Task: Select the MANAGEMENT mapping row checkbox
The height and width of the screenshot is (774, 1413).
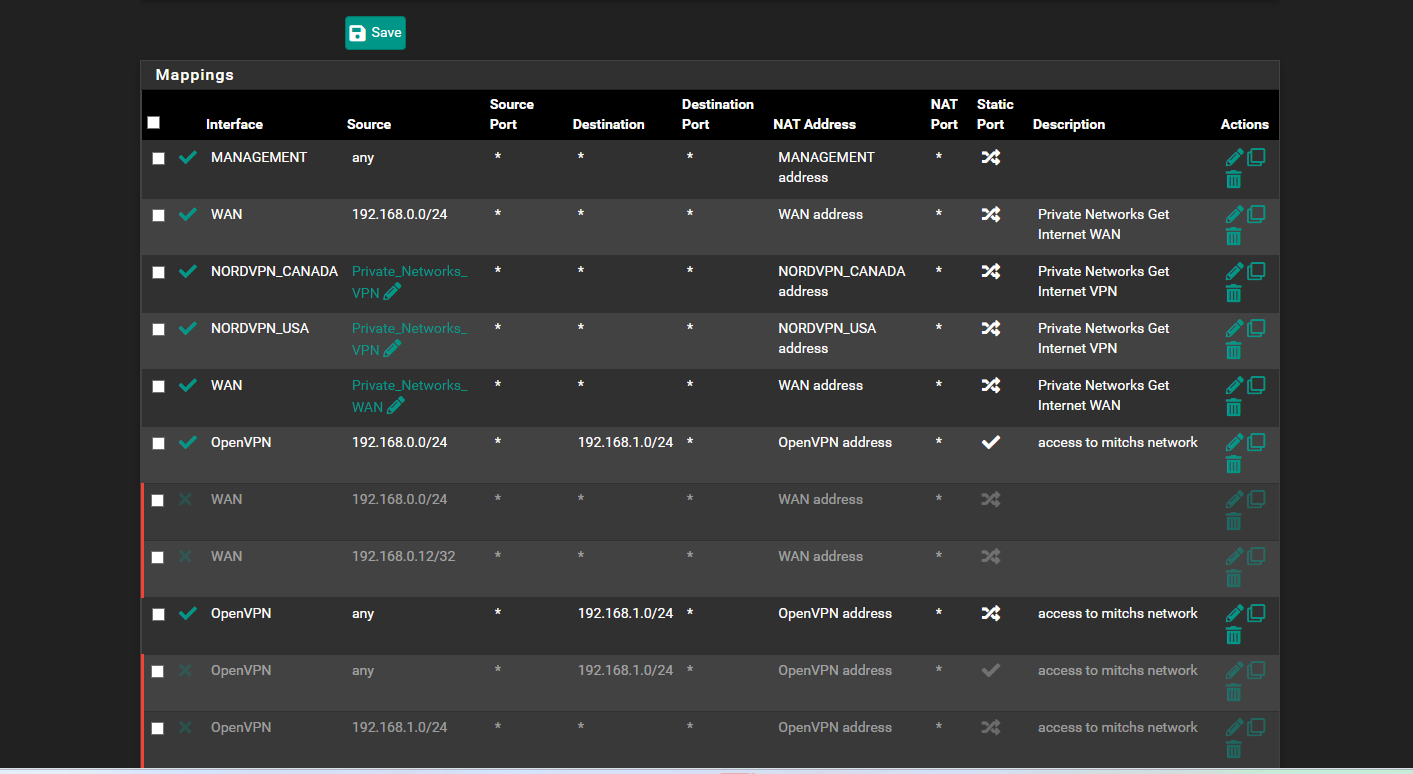Action: pyautogui.click(x=158, y=158)
